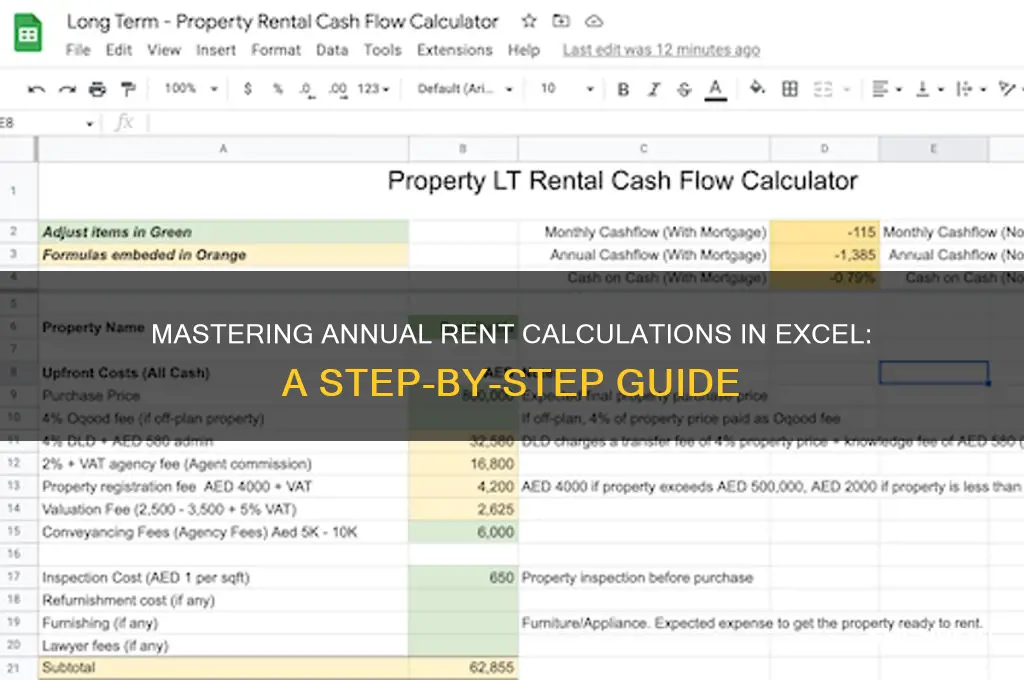Star this spreadsheet document
This screenshot has width=1024, height=680.
529,21
